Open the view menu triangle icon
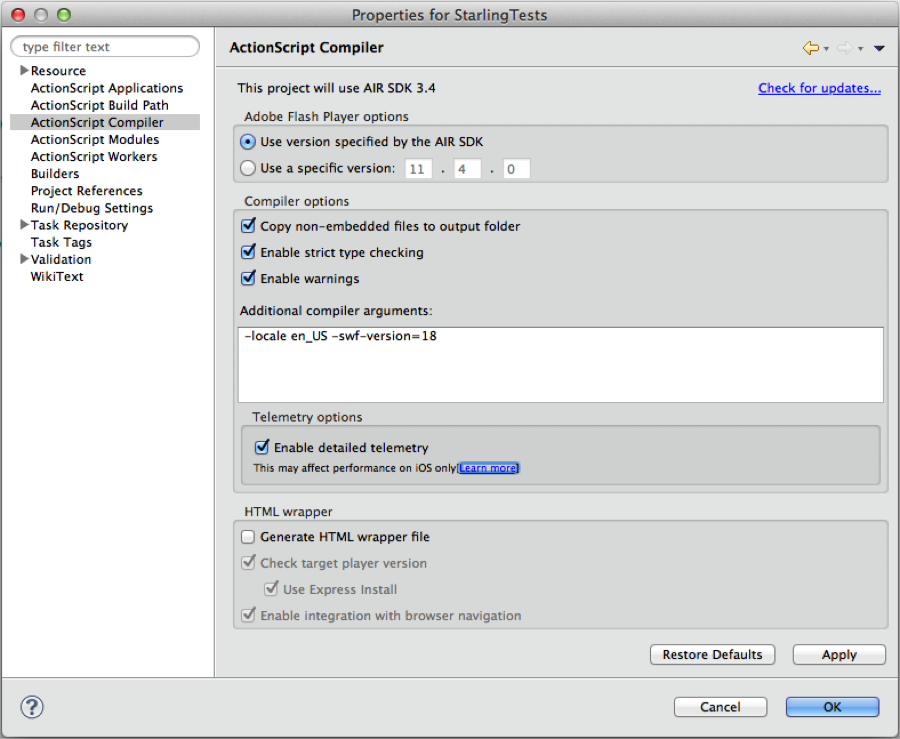The width and height of the screenshot is (900, 739). click(x=879, y=48)
